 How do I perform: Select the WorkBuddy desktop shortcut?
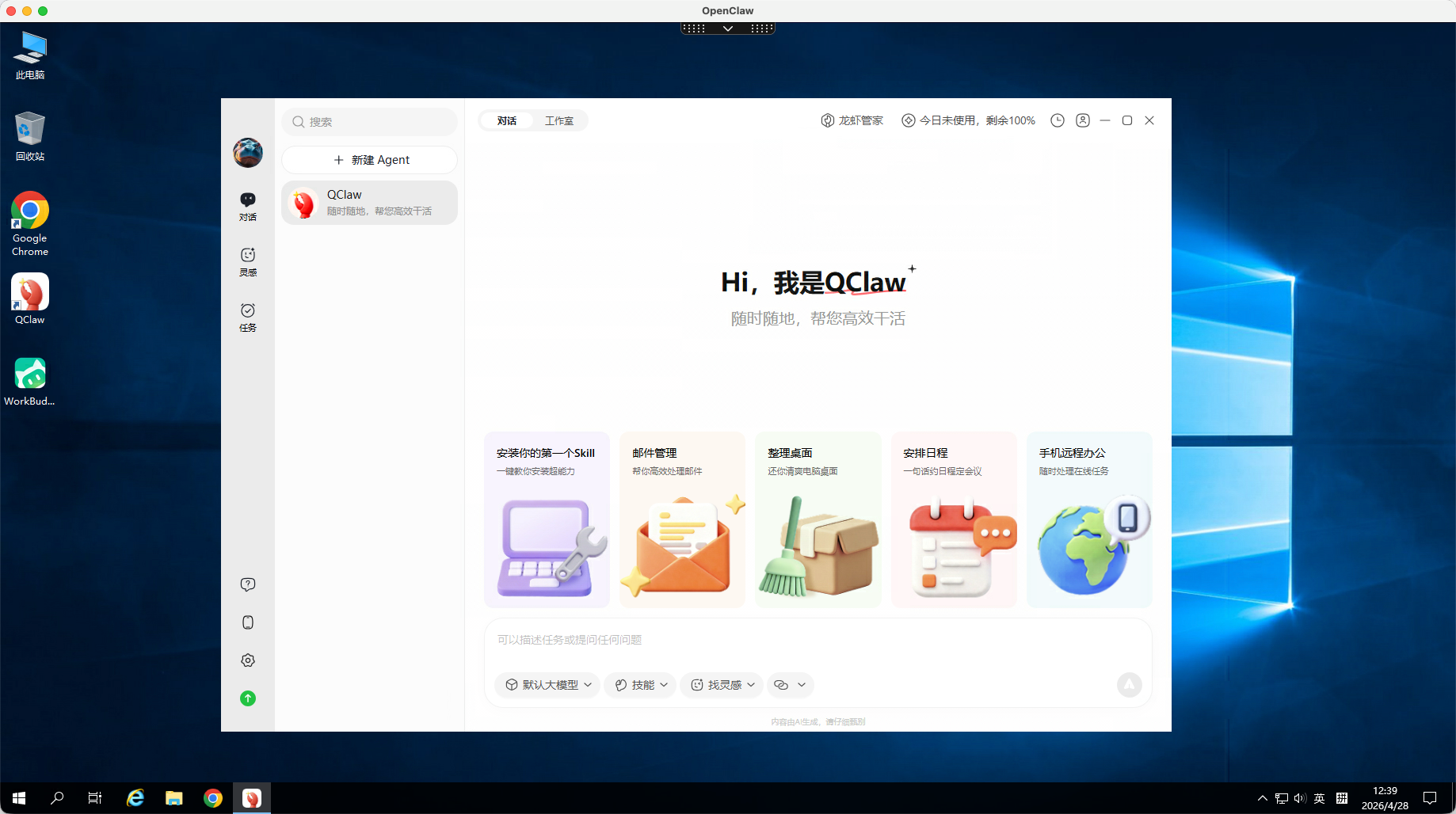tap(30, 382)
